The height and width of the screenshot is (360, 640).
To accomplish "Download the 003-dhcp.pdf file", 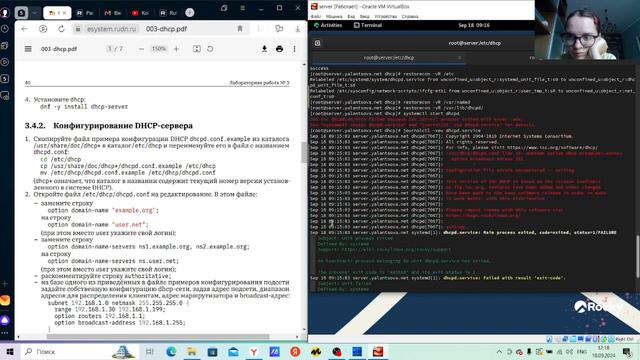I will tap(264, 49).
